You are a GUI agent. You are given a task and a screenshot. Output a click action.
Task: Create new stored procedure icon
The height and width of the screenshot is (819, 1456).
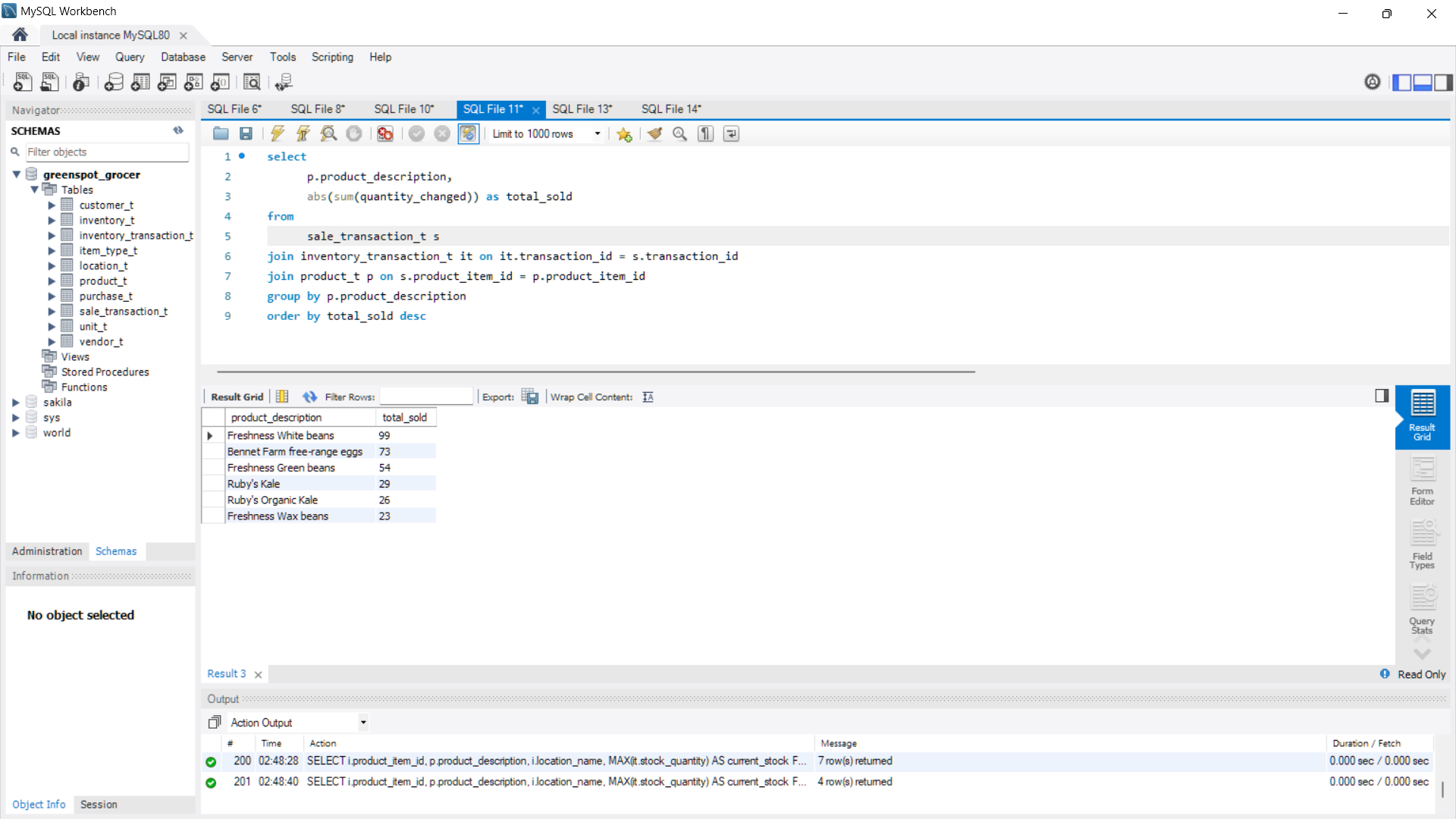[193, 82]
